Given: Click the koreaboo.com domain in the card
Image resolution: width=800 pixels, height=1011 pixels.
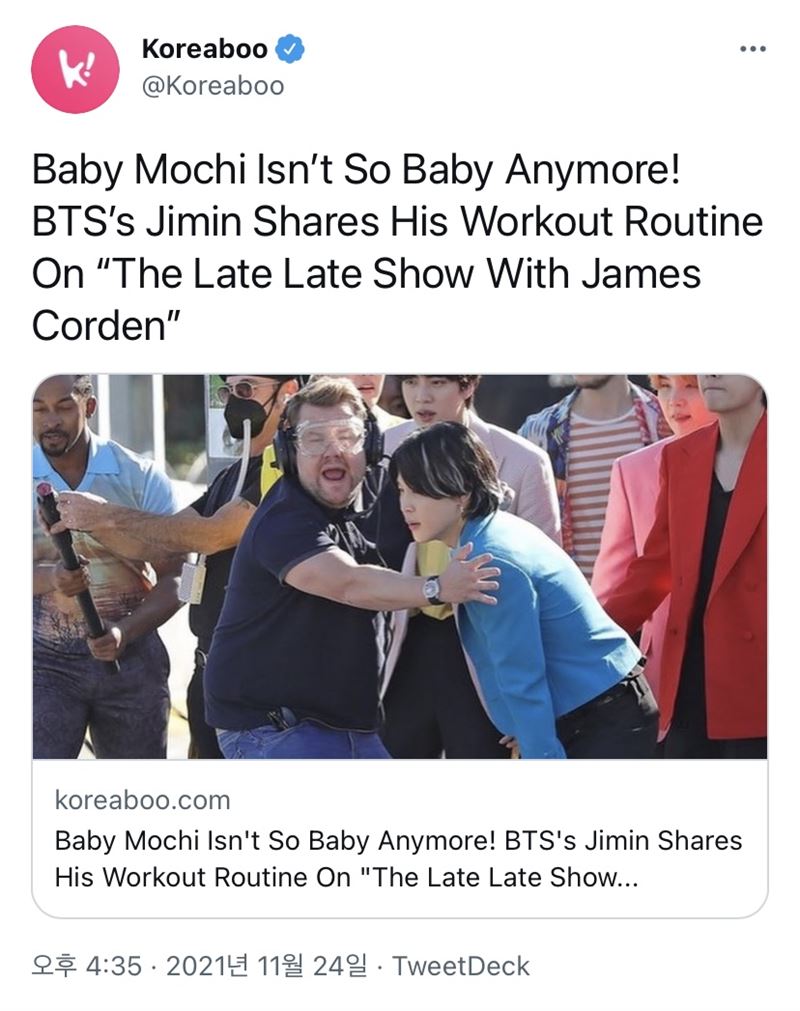Looking at the screenshot, I should tap(142, 800).
